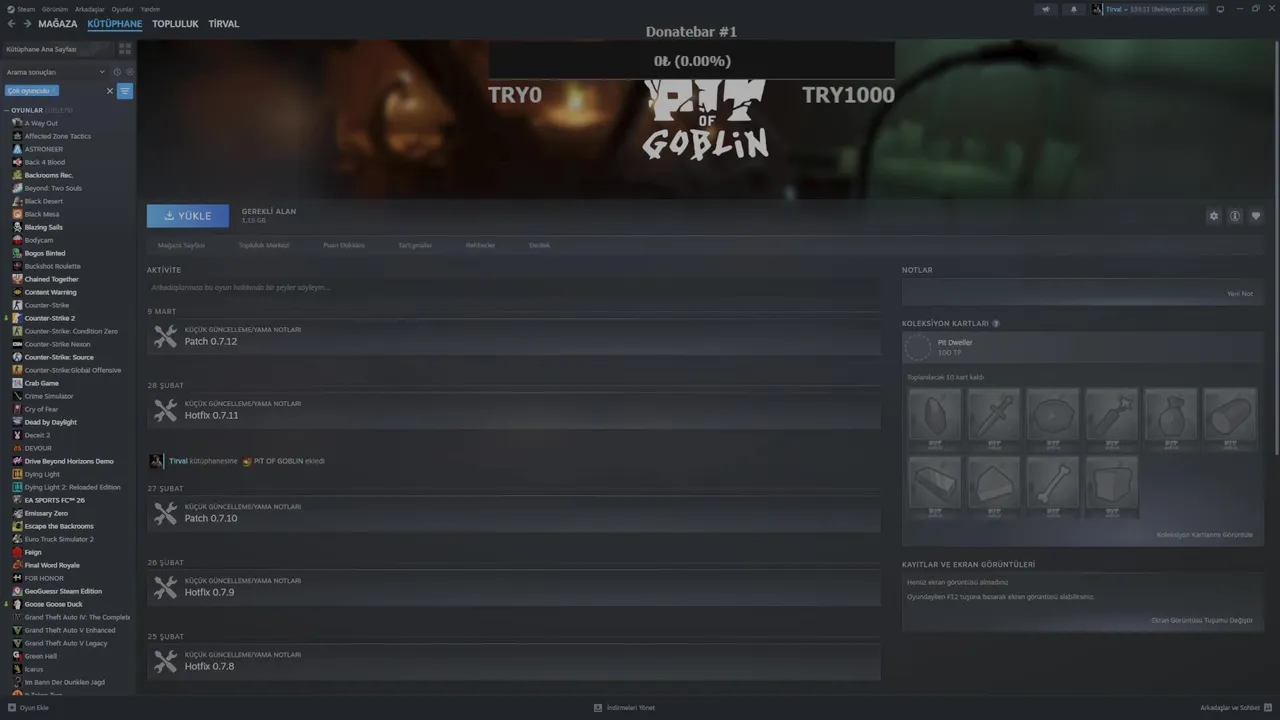This screenshot has width=1280, height=720.
Task: Open the Puan Dükkânı link
Action: [x=344, y=245]
